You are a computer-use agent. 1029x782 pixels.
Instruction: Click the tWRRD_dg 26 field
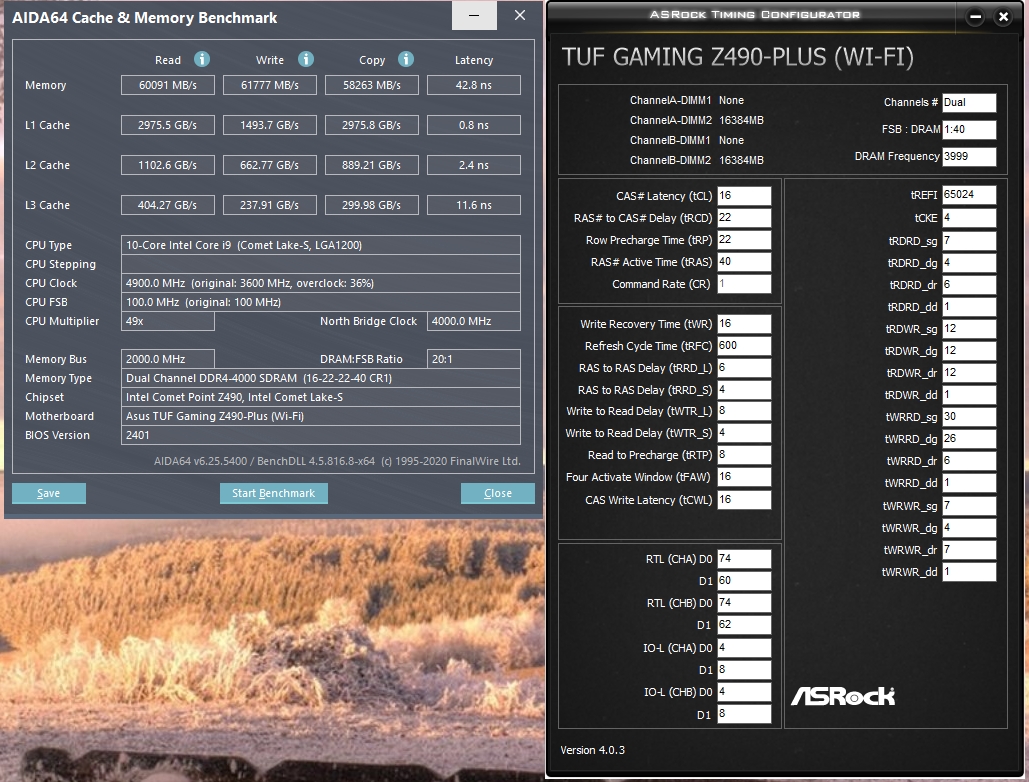tap(969, 439)
